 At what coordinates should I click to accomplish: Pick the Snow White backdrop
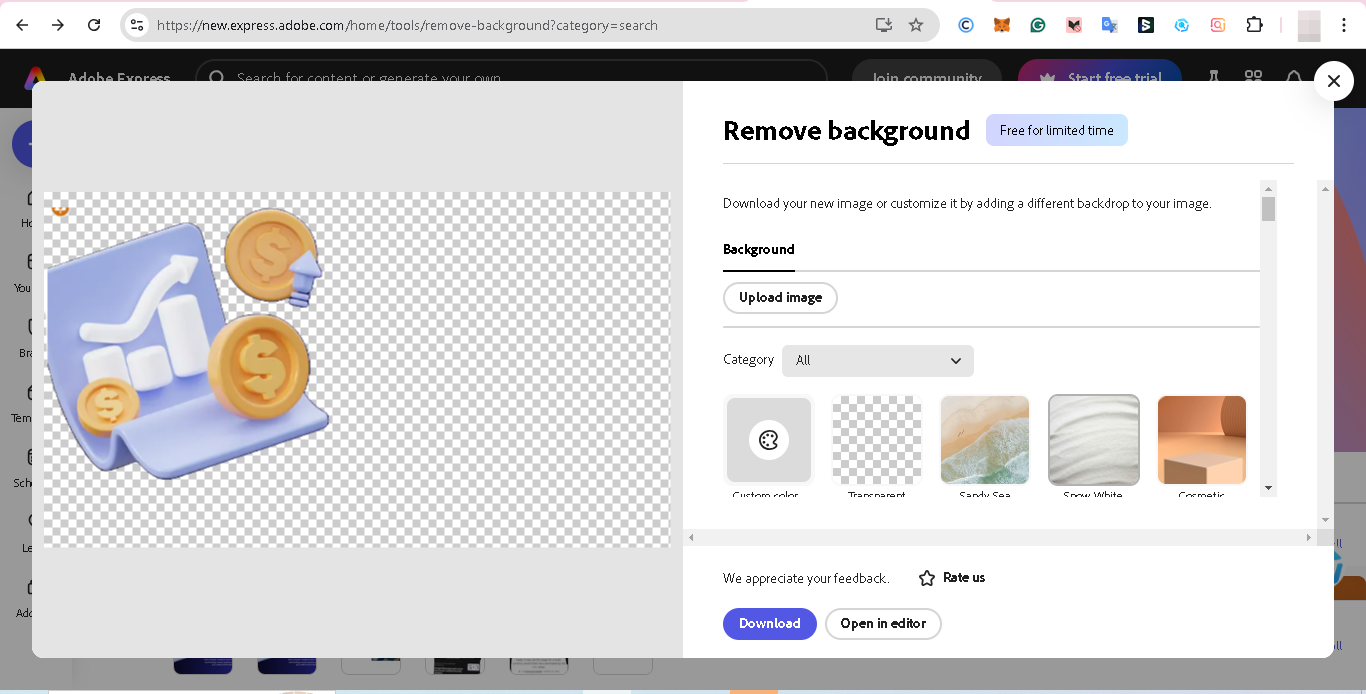[1093, 440]
